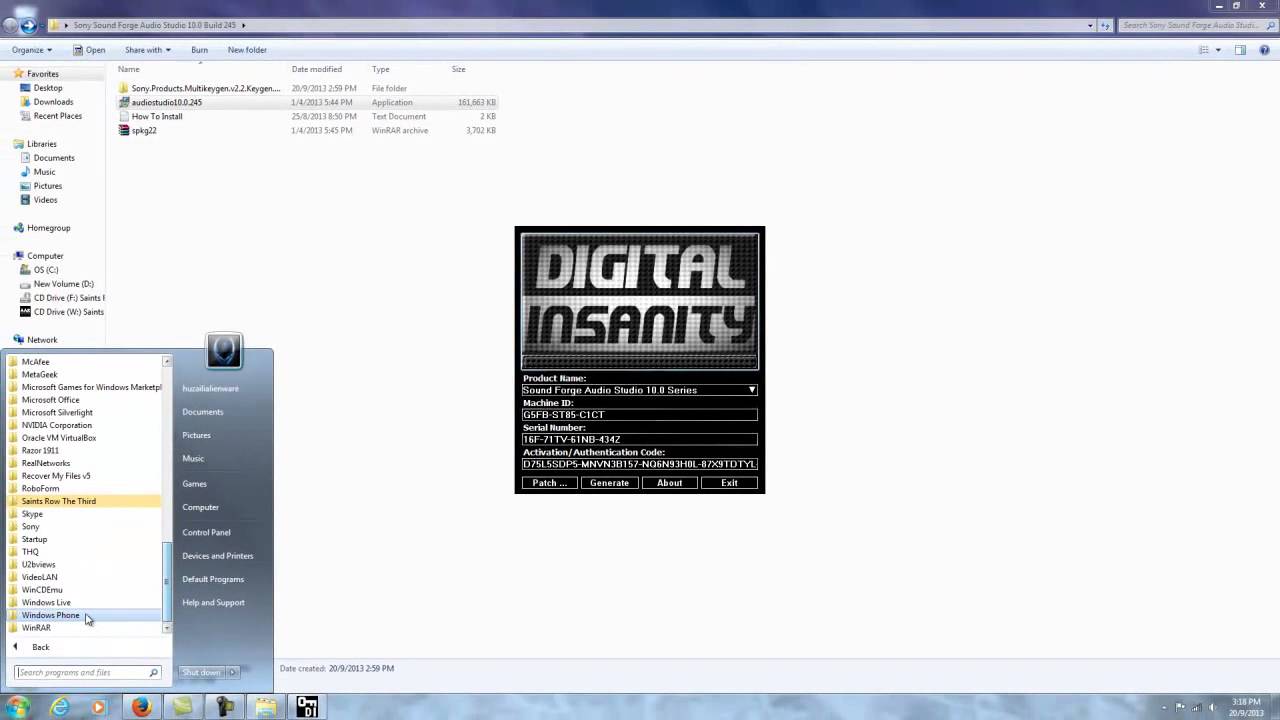The width and height of the screenshot is (1280, 720).
Task: Toggle the preview pane icon
Action: click(x=1240, y=50)
